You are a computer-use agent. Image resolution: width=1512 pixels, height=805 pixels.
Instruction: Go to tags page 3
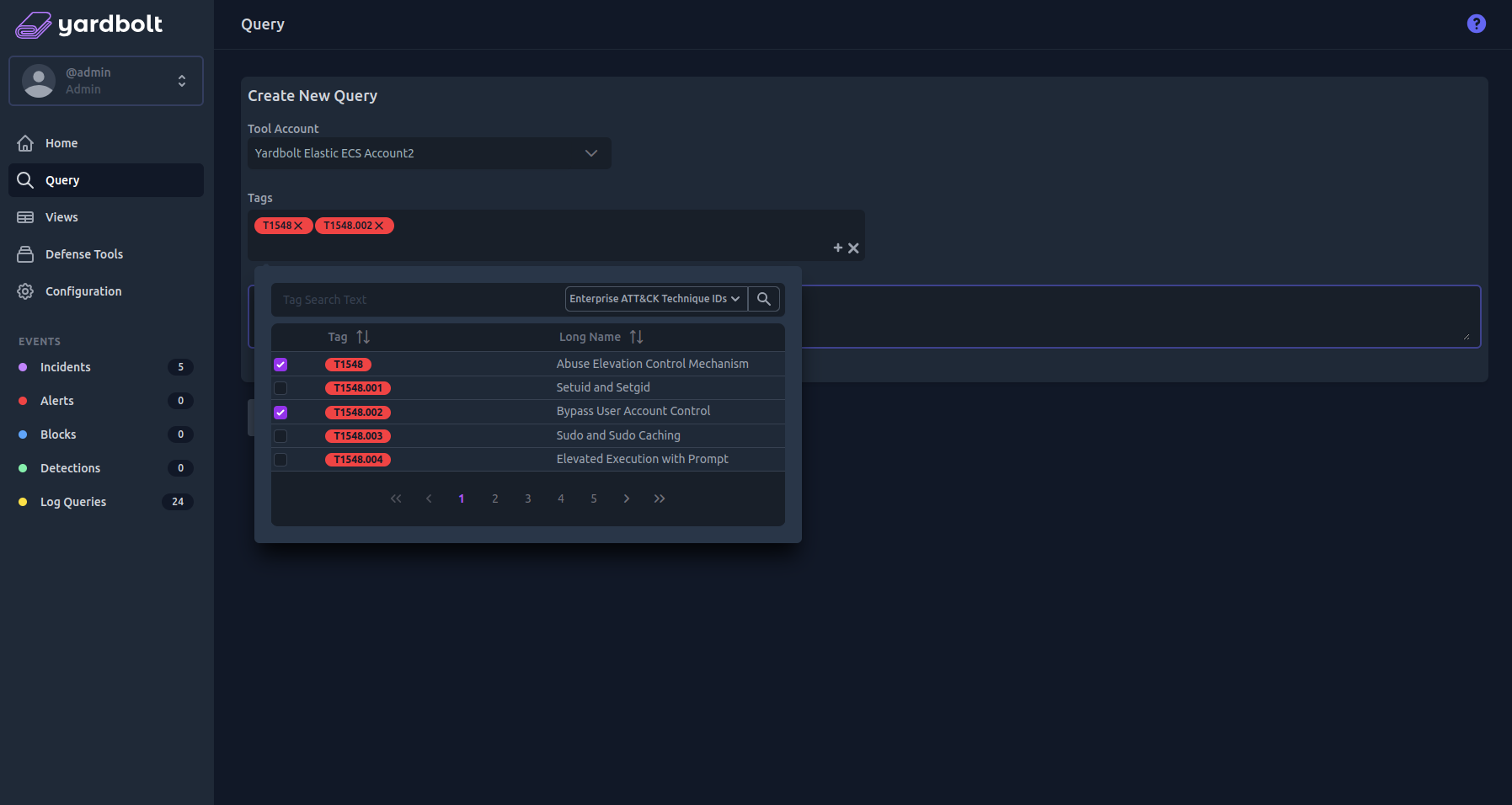(x=528, y=498)
